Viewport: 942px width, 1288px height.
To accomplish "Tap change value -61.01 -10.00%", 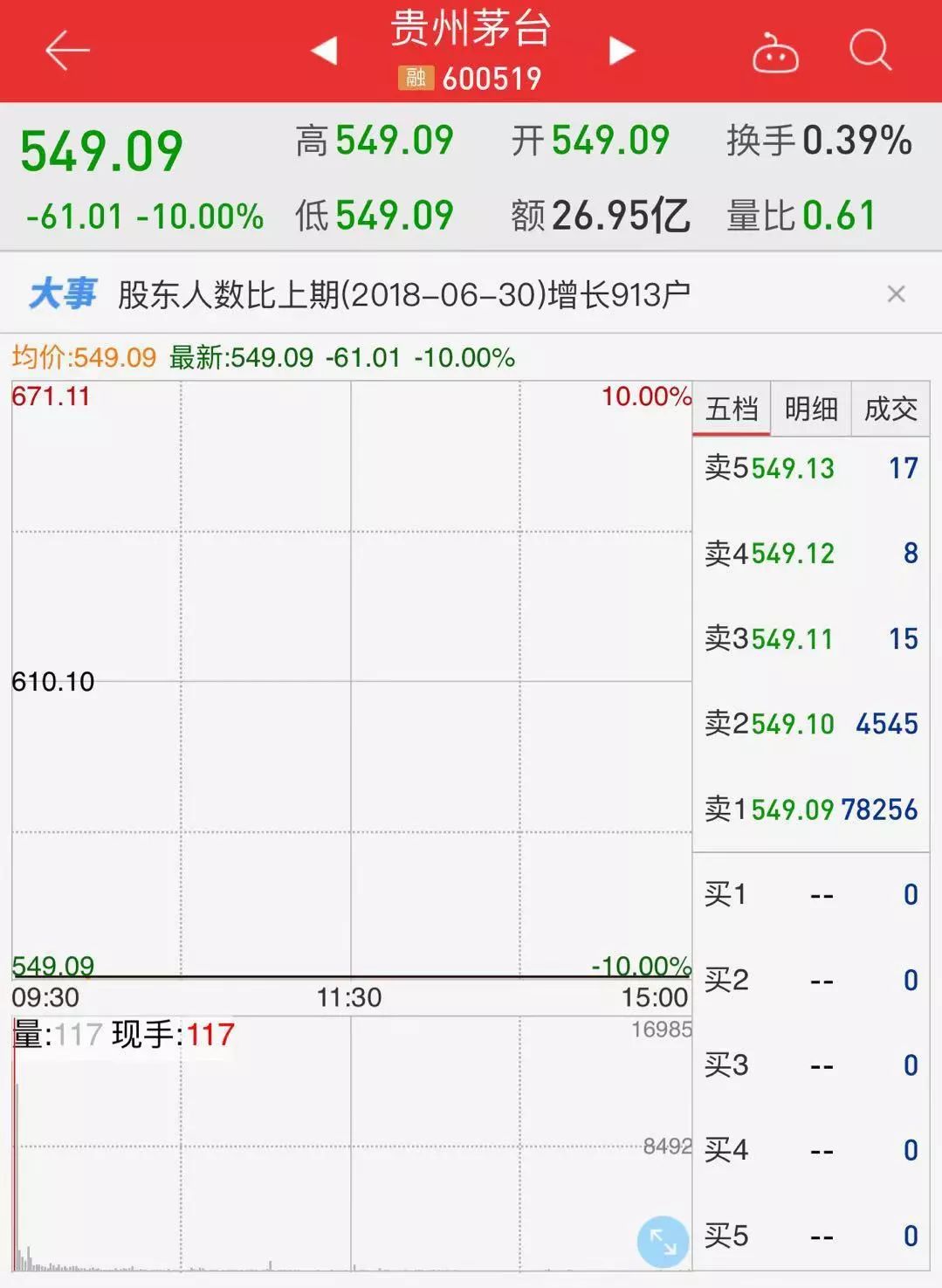I will (x=145, y=217).
